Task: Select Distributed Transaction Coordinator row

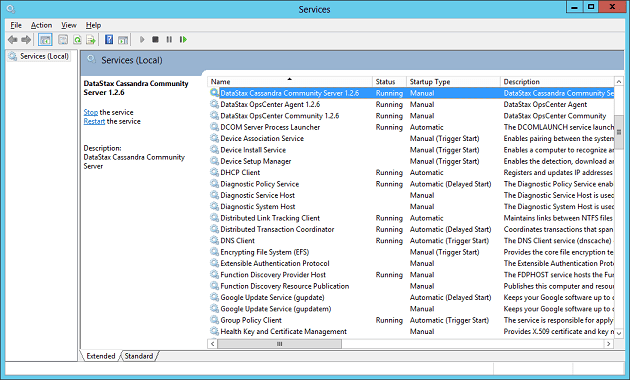Action: [411, 229]
